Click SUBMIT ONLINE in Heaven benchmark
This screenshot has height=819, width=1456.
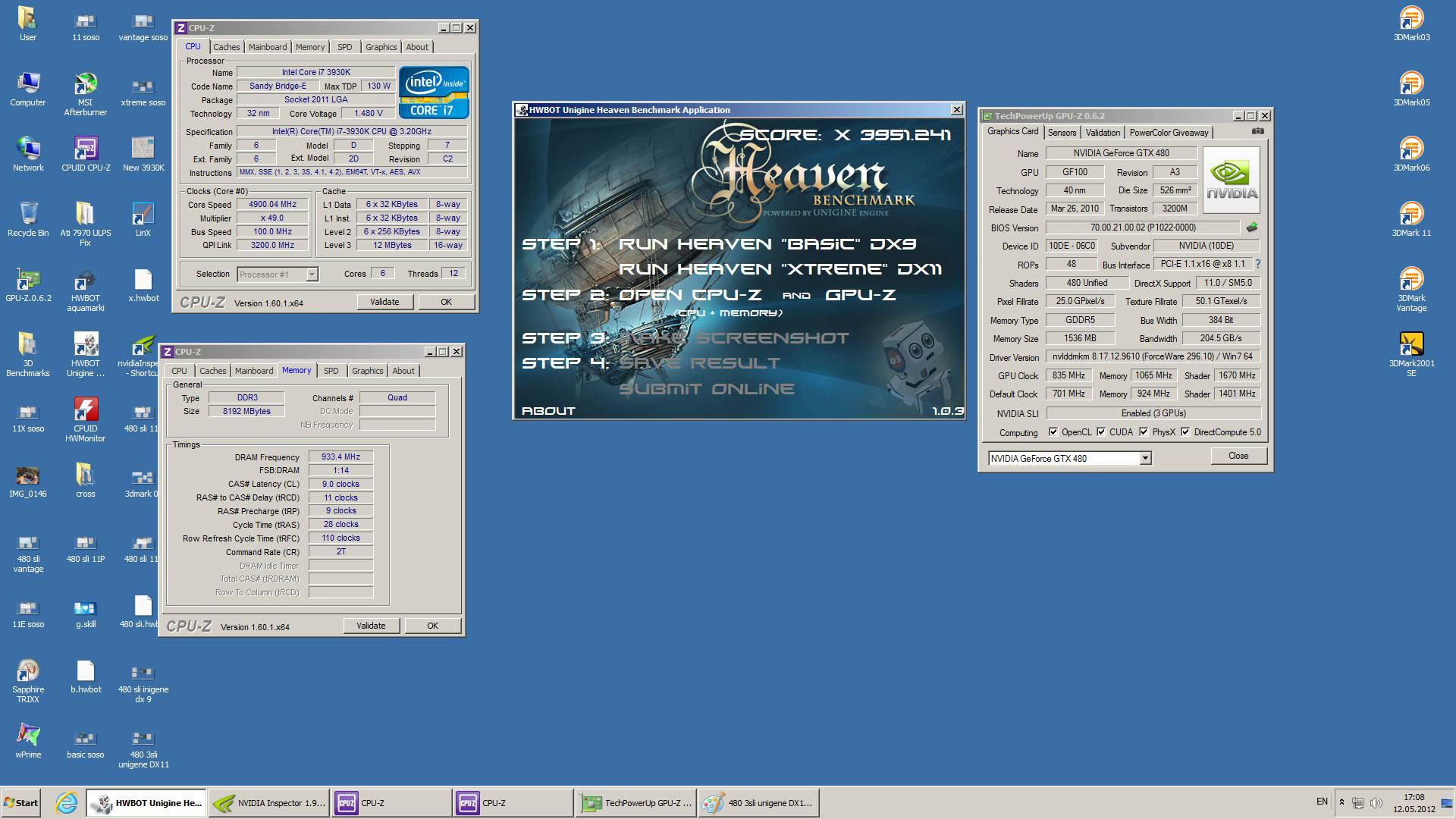707,389
